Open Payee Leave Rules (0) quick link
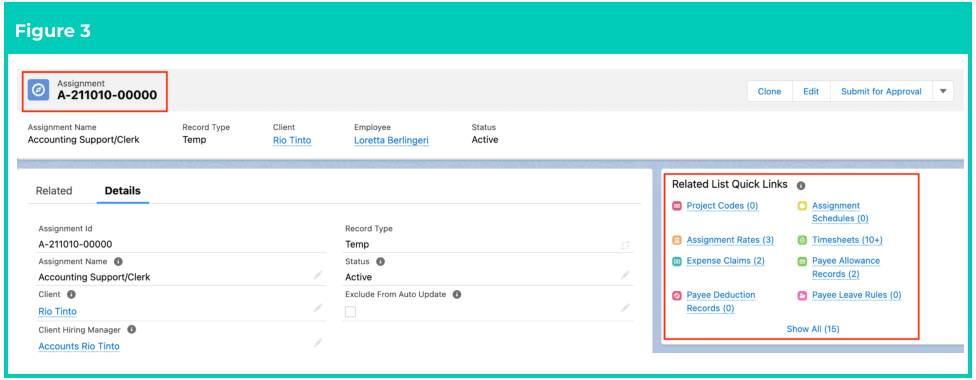976x380 pixels. coord(857,295)
